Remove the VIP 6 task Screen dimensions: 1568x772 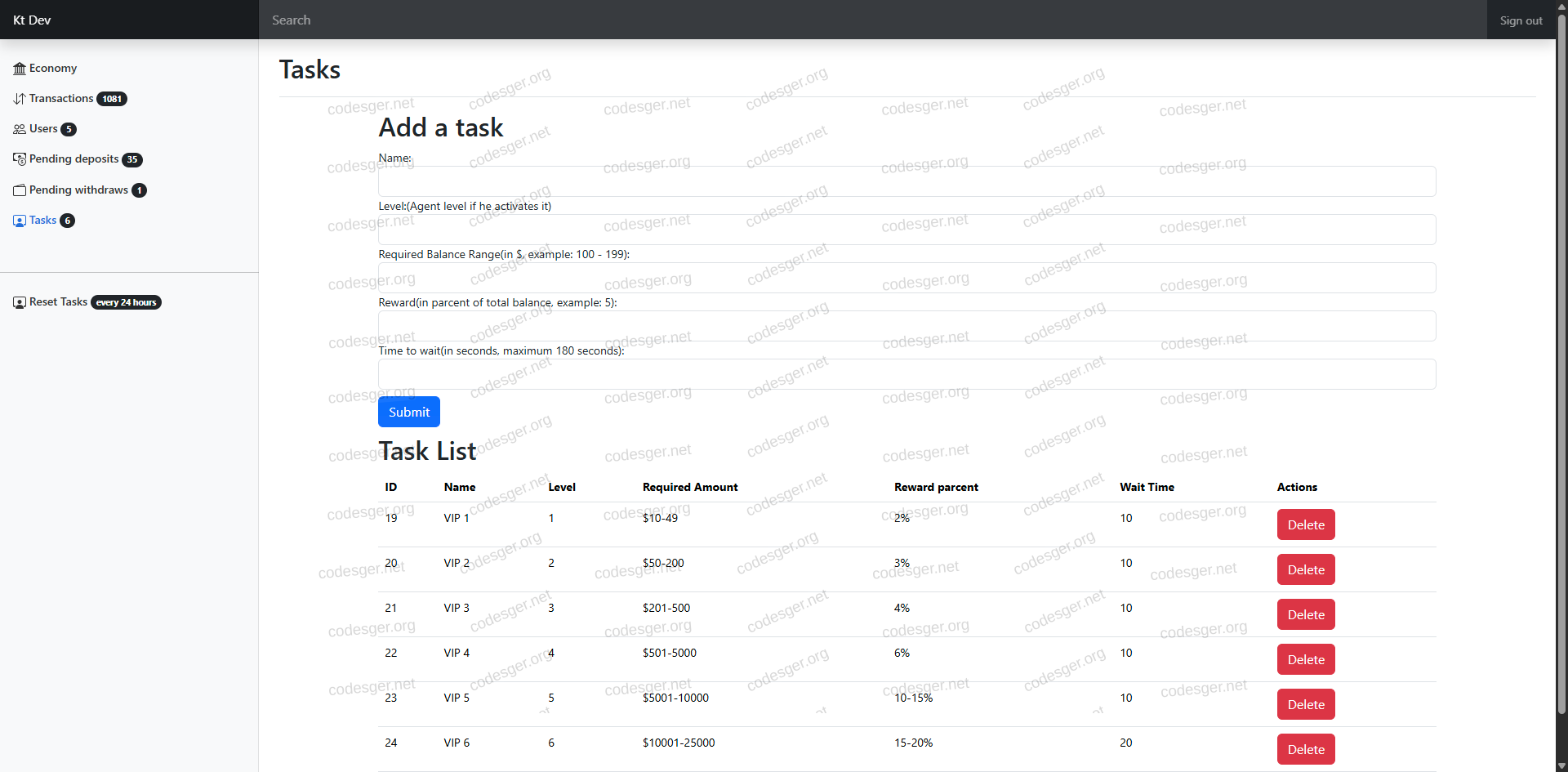point(1305,749)
